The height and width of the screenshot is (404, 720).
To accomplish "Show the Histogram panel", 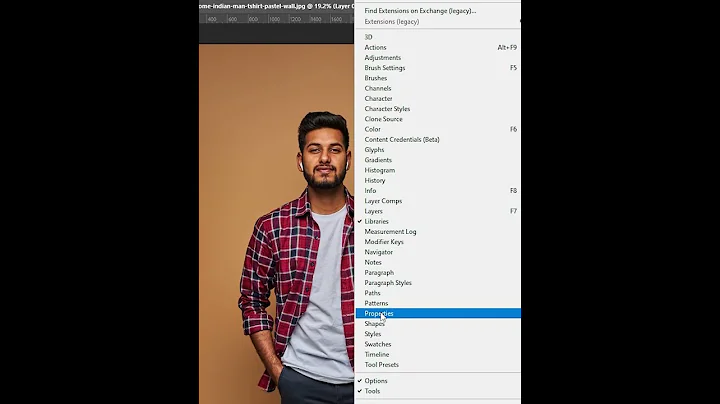I will click(438, 170).
